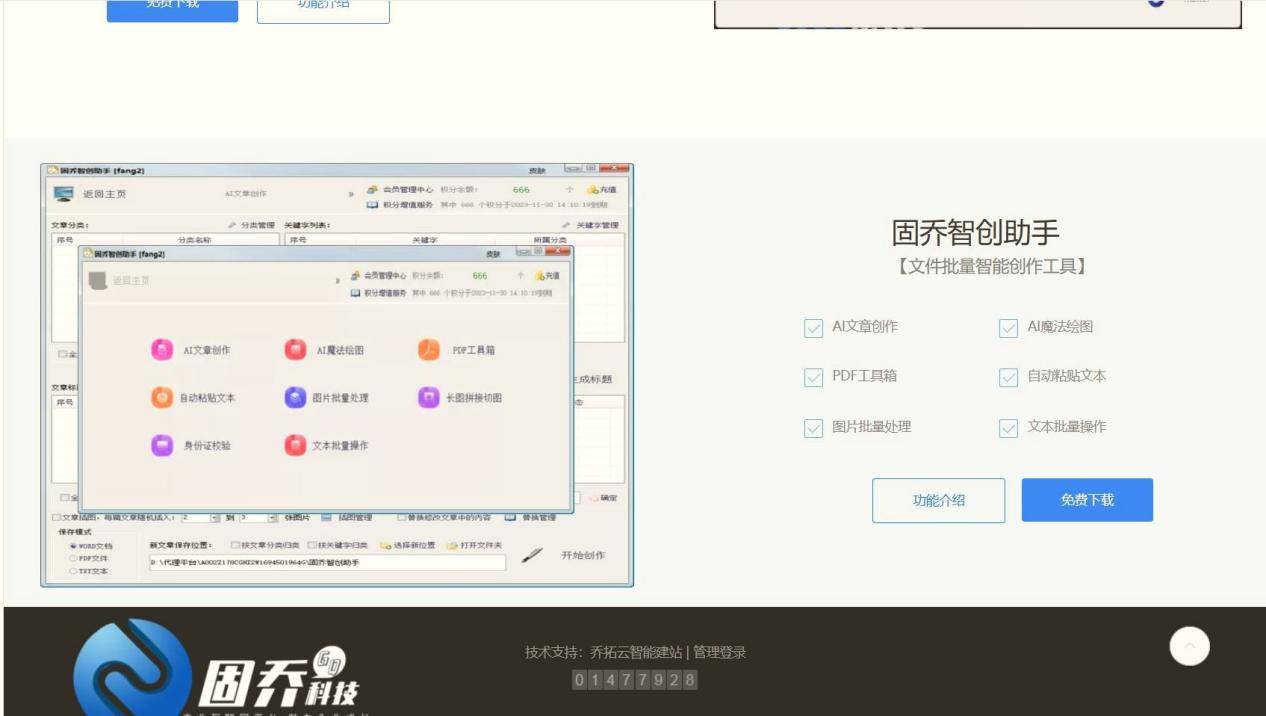This screenshot has width=1266, height=716.
Task: Select the WORD文档 save mode radio button
Action: point(73,546)
